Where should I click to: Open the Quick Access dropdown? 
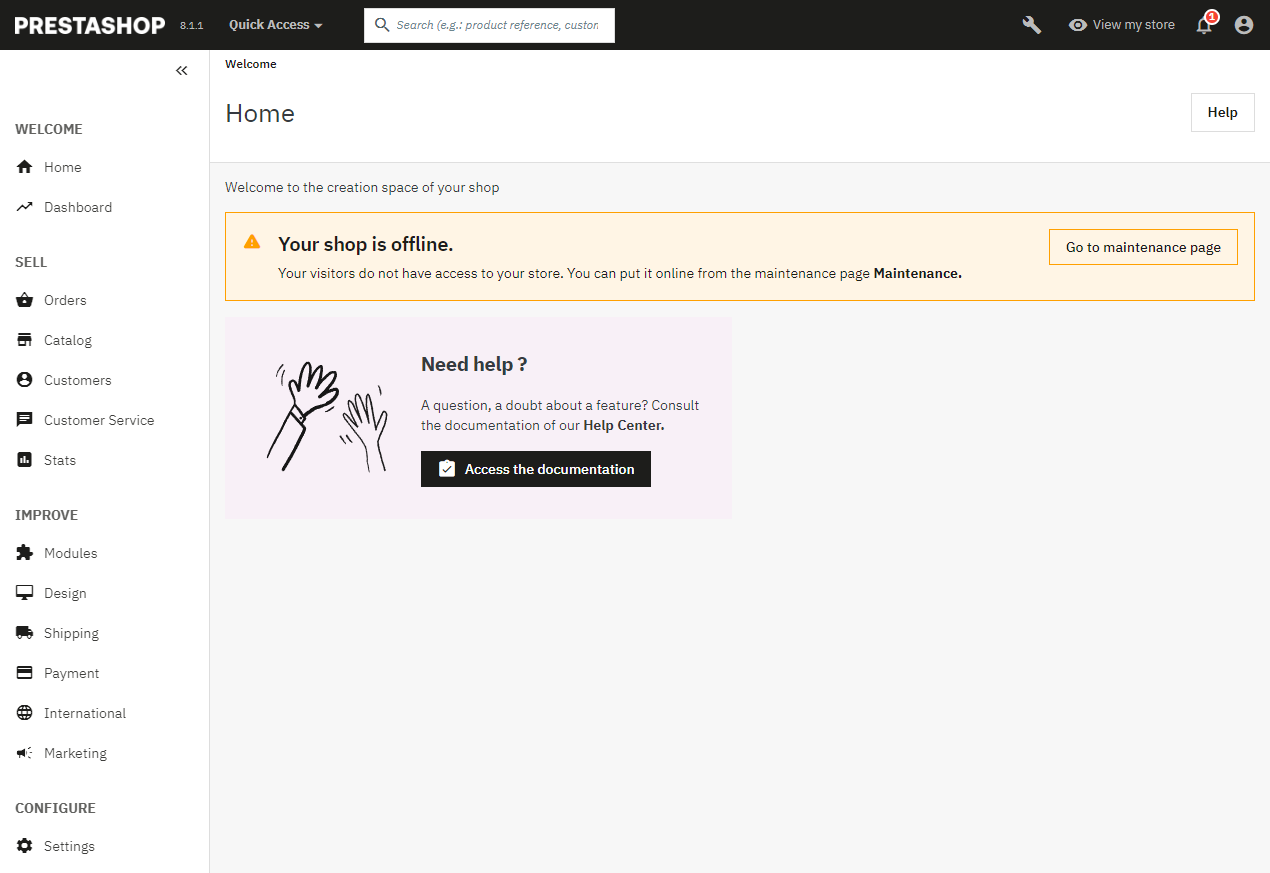tap(276, 25)
